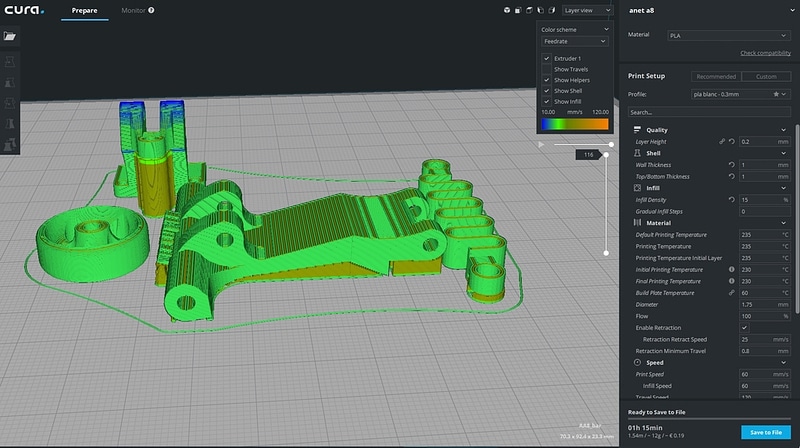Select the Per Model Settings tool
800x448 pixels.
[x=10, y=144]
